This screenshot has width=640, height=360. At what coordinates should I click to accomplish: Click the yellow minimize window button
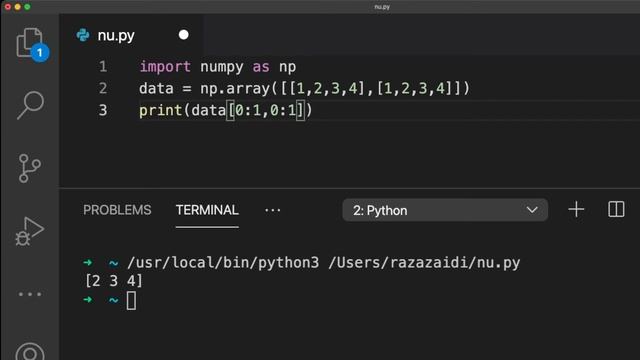click(x=18, y=7)
